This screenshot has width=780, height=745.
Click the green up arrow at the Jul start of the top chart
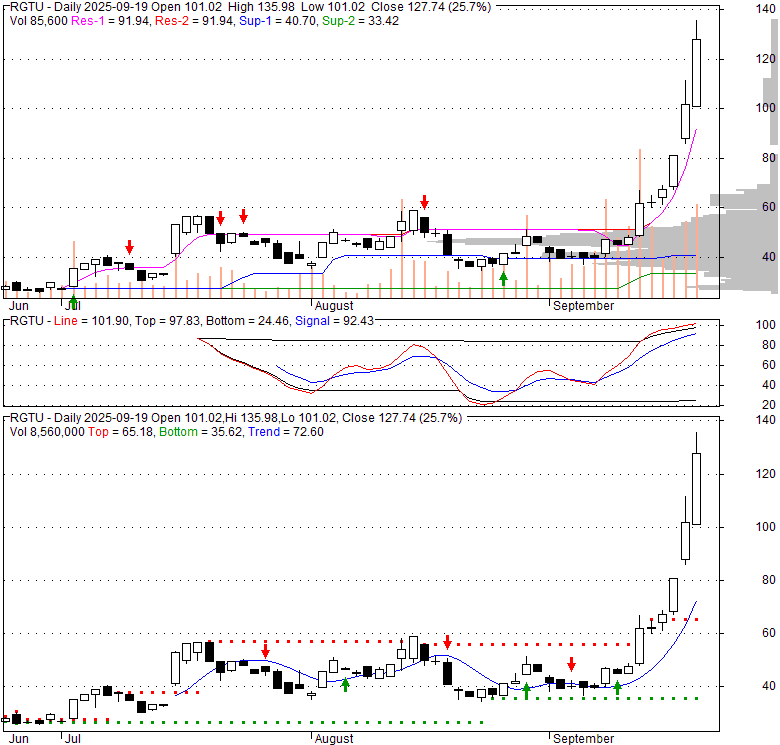coord(73,301)
